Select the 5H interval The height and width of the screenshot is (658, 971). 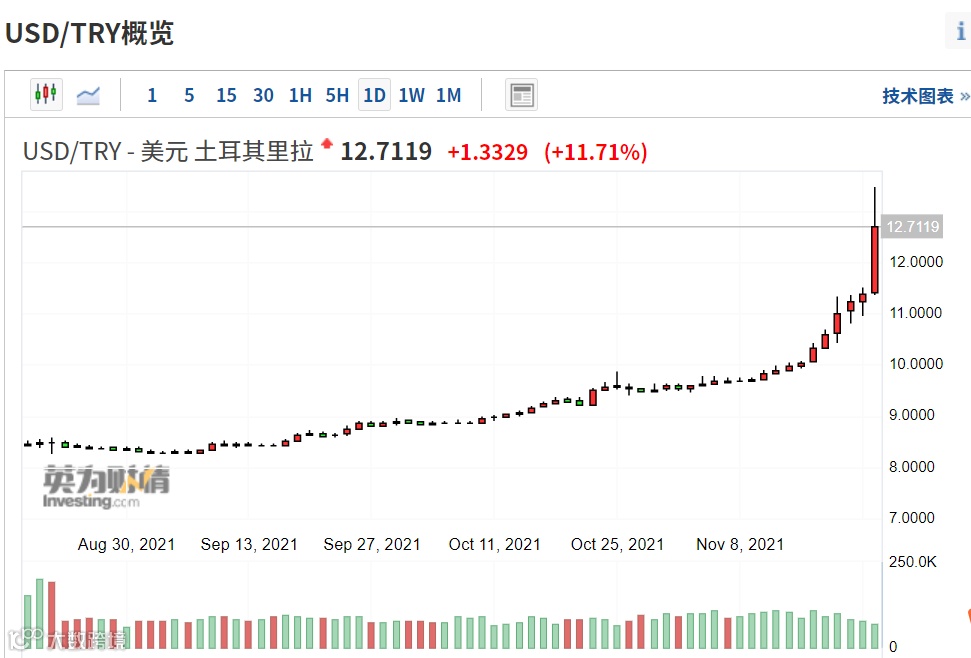click(x=337, y=95)
